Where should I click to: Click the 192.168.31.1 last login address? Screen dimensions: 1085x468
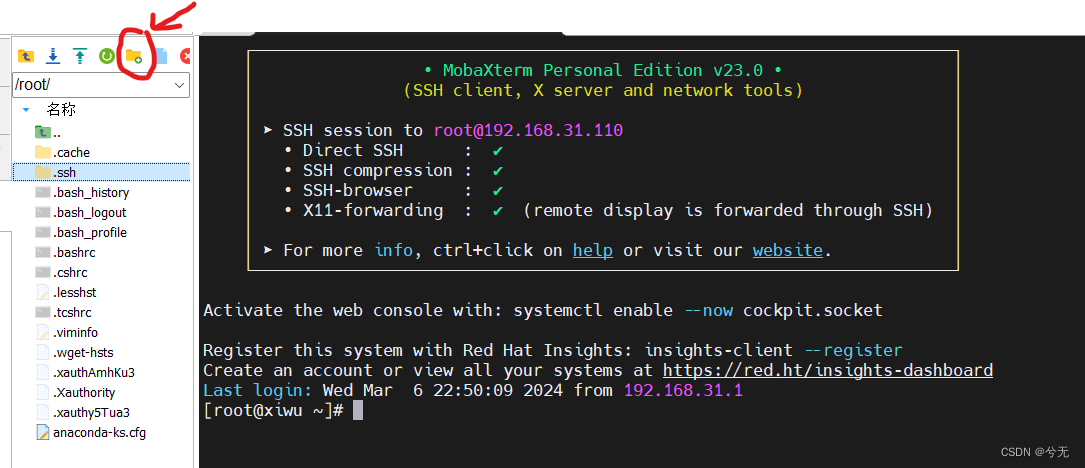(x=684, y=390)
